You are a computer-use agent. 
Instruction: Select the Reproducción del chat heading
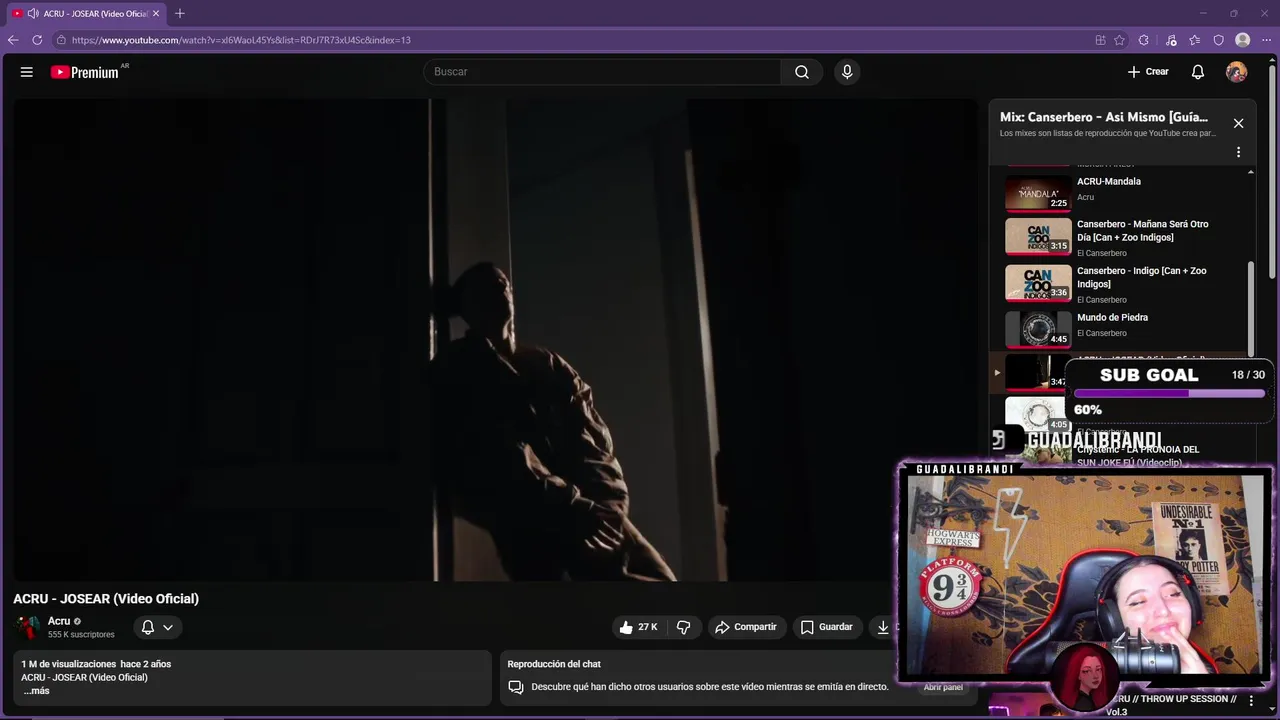pyautogui.click(x=554, y=664)
